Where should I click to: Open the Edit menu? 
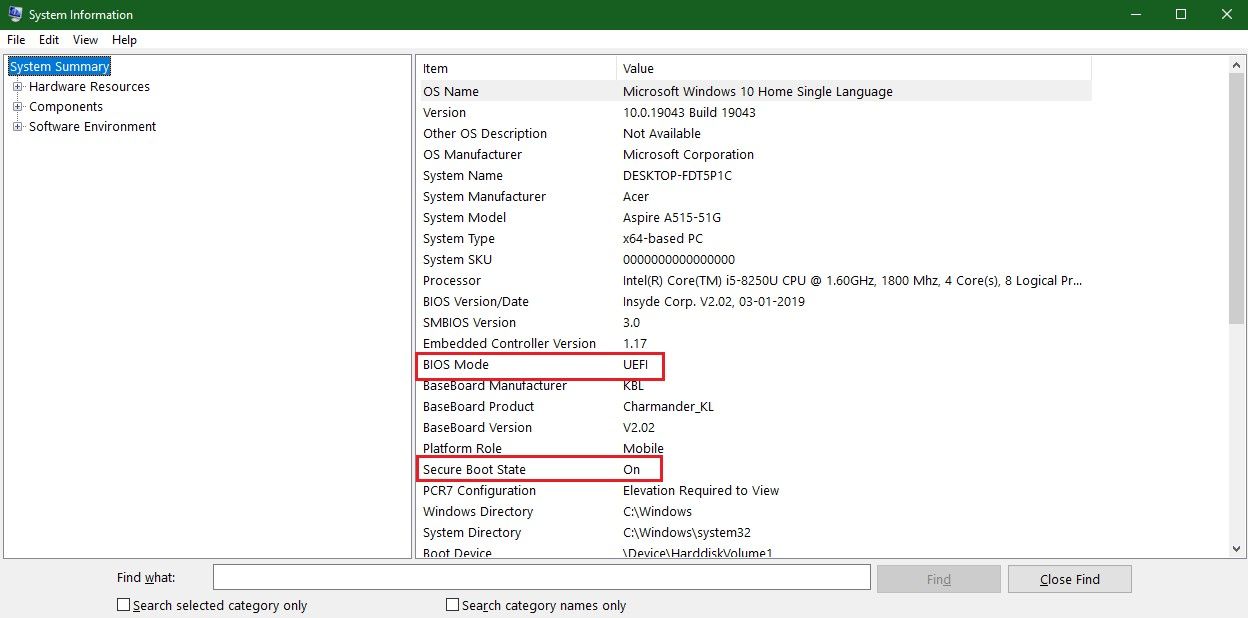pos(48,40)
